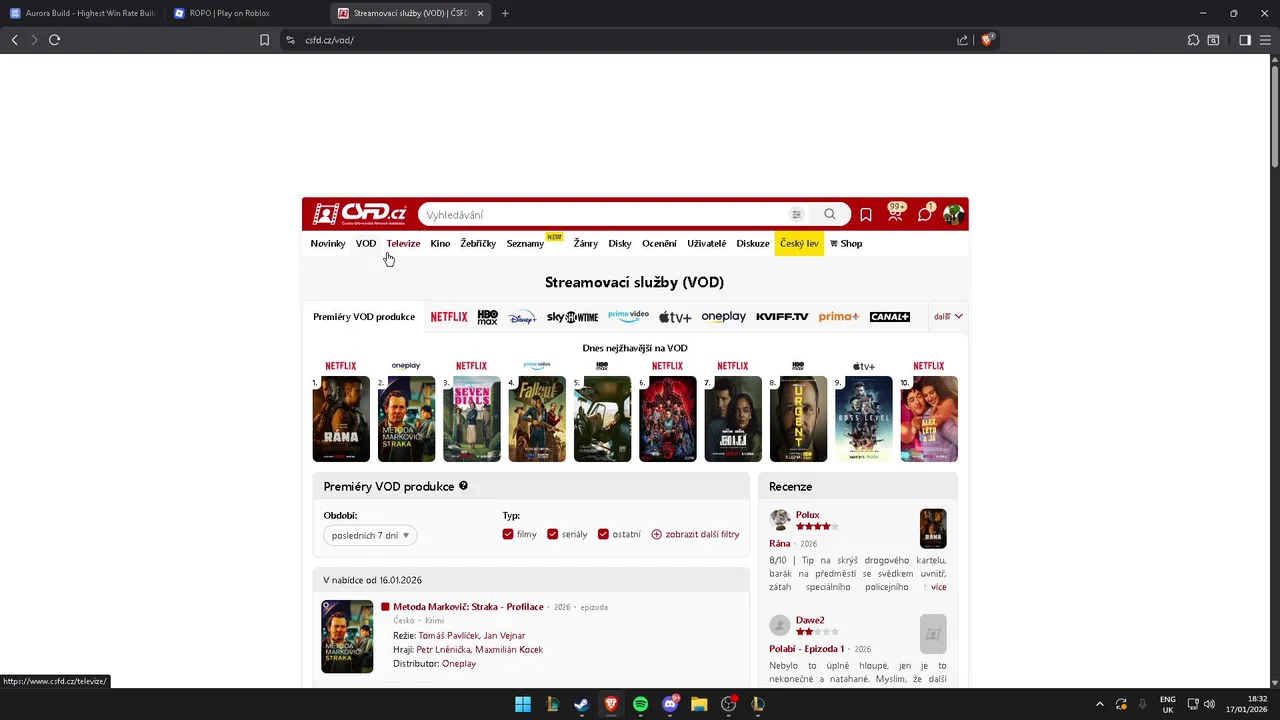Uncheck the seriály type checkbox
The height and width of the screenshot is (720, 1280).
pyautogui.click(x=553, y=534)
